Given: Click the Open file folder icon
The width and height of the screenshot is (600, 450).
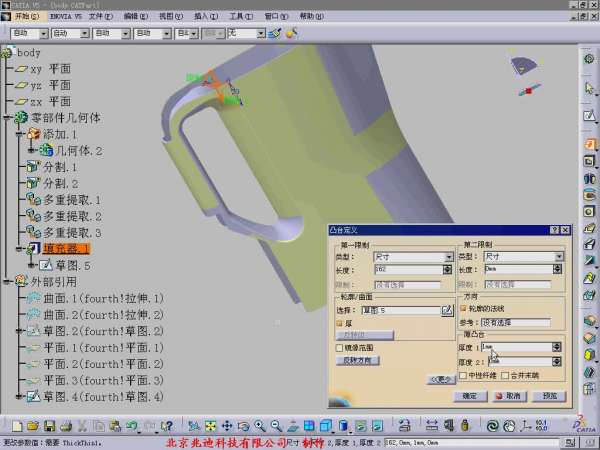Looking at the screenshot, I should (33, 426).
